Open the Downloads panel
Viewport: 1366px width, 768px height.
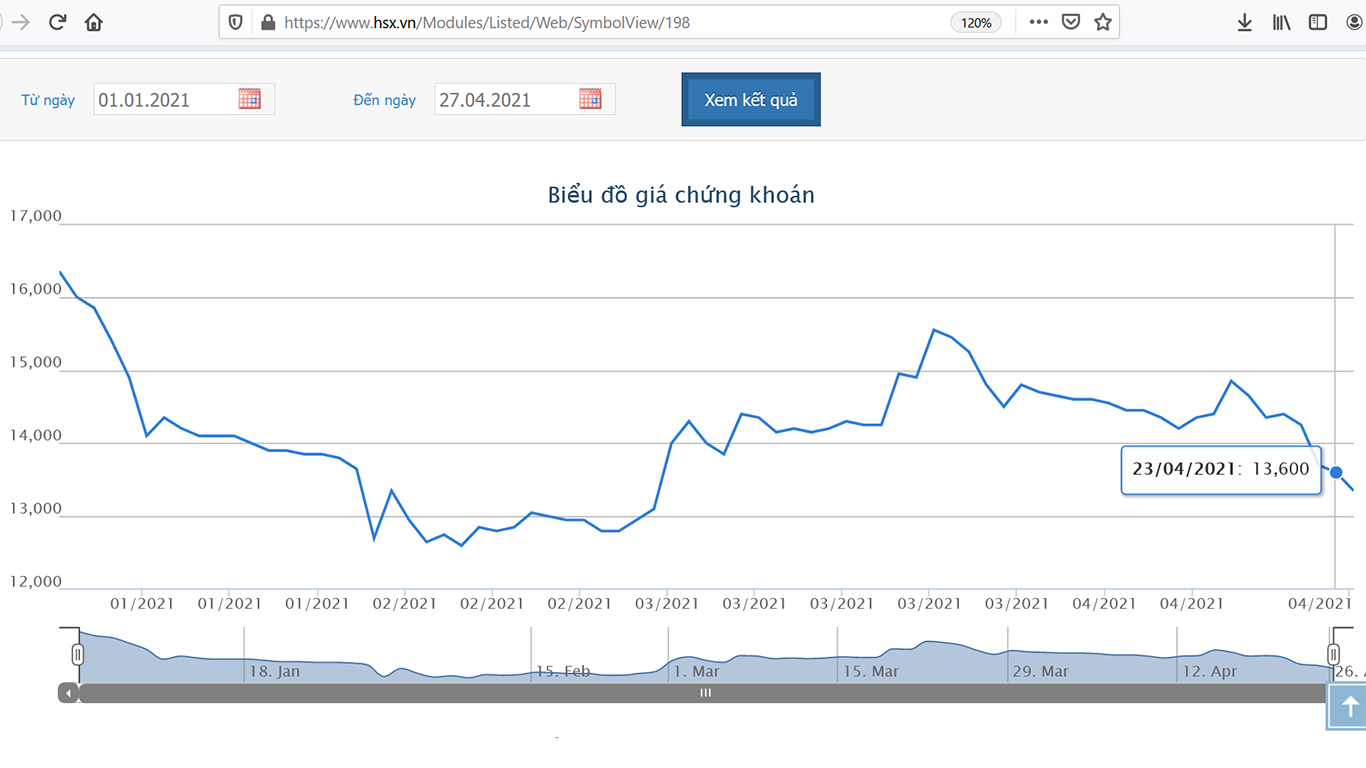(x=1245, y=22)
